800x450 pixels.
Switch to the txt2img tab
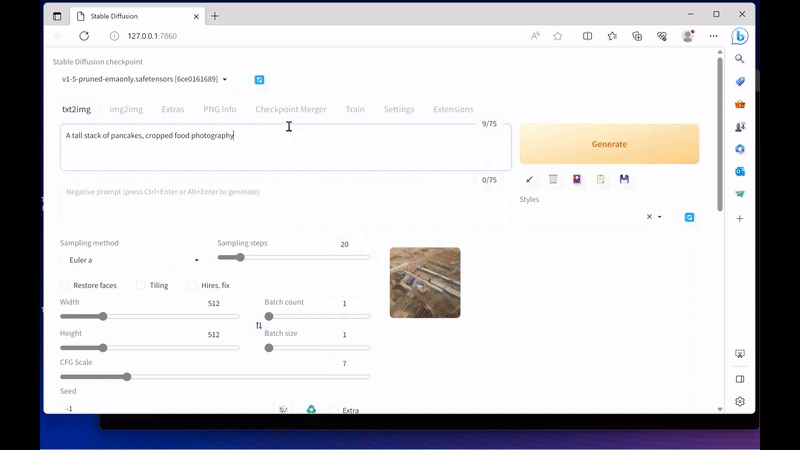(x=77, y=109)
